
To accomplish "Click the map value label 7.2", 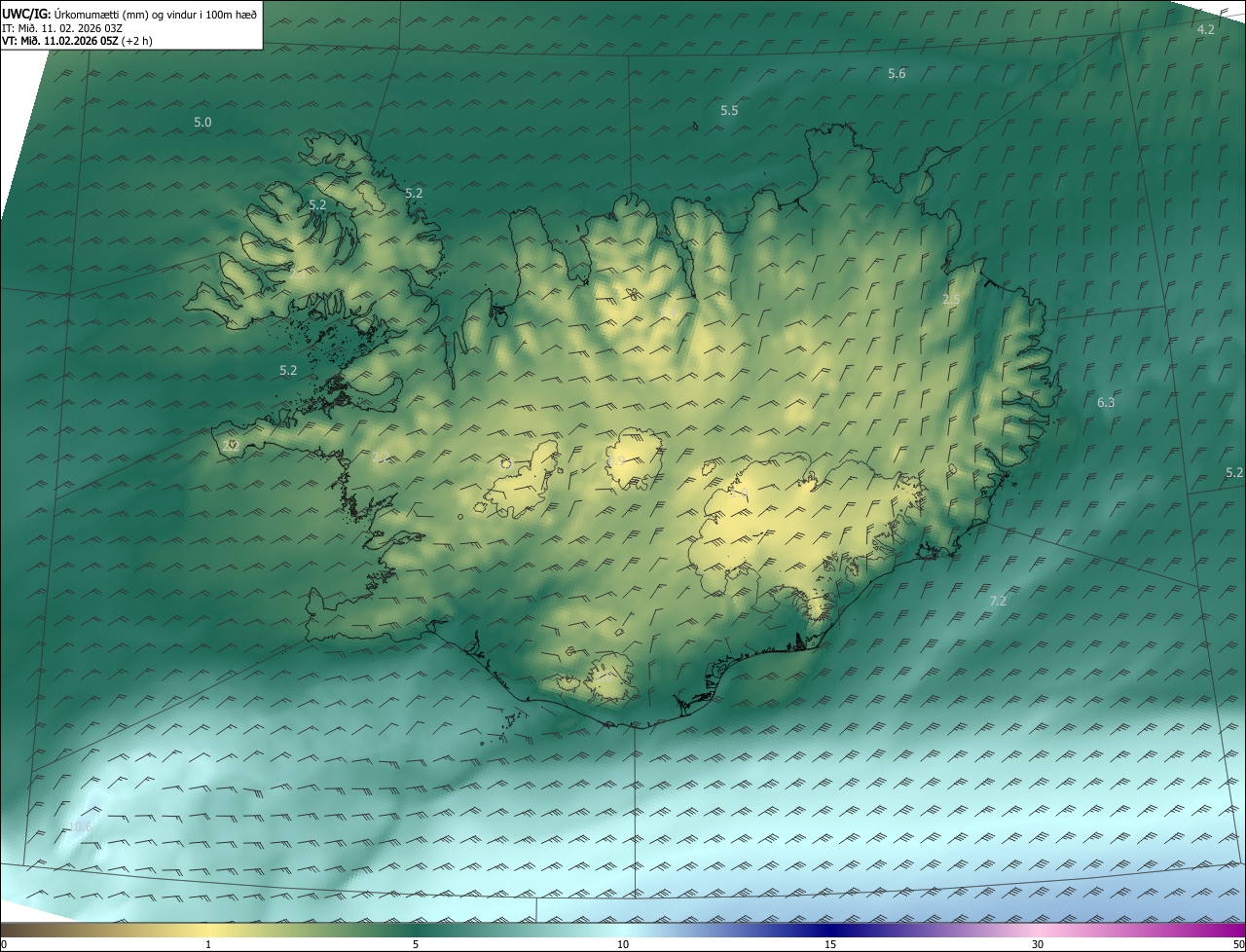I will click(x=998, y=602).
